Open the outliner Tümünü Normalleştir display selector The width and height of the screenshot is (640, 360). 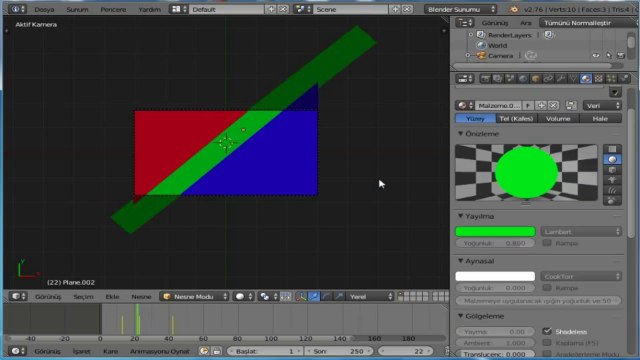[x=589, y=23]
